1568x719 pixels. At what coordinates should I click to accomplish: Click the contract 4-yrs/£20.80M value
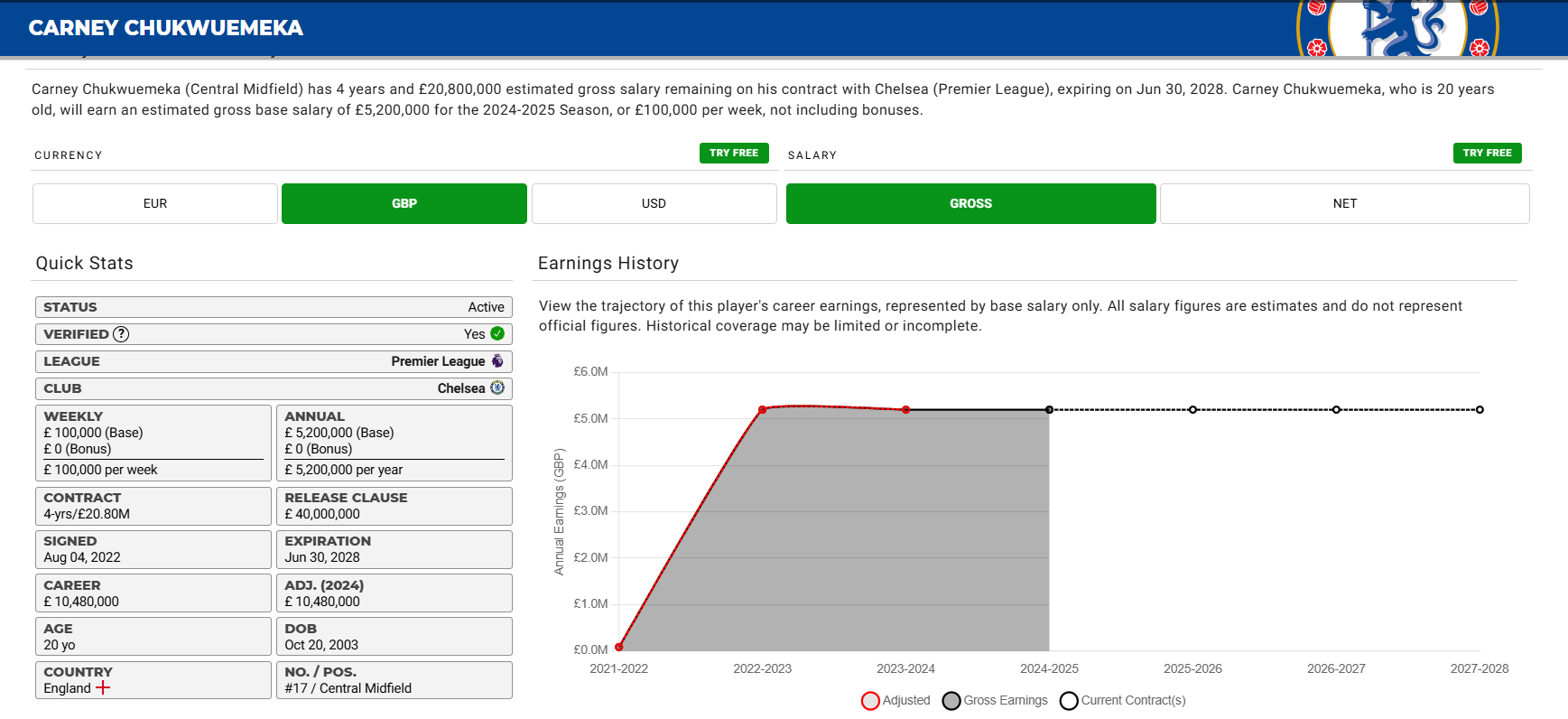[87, 514]
